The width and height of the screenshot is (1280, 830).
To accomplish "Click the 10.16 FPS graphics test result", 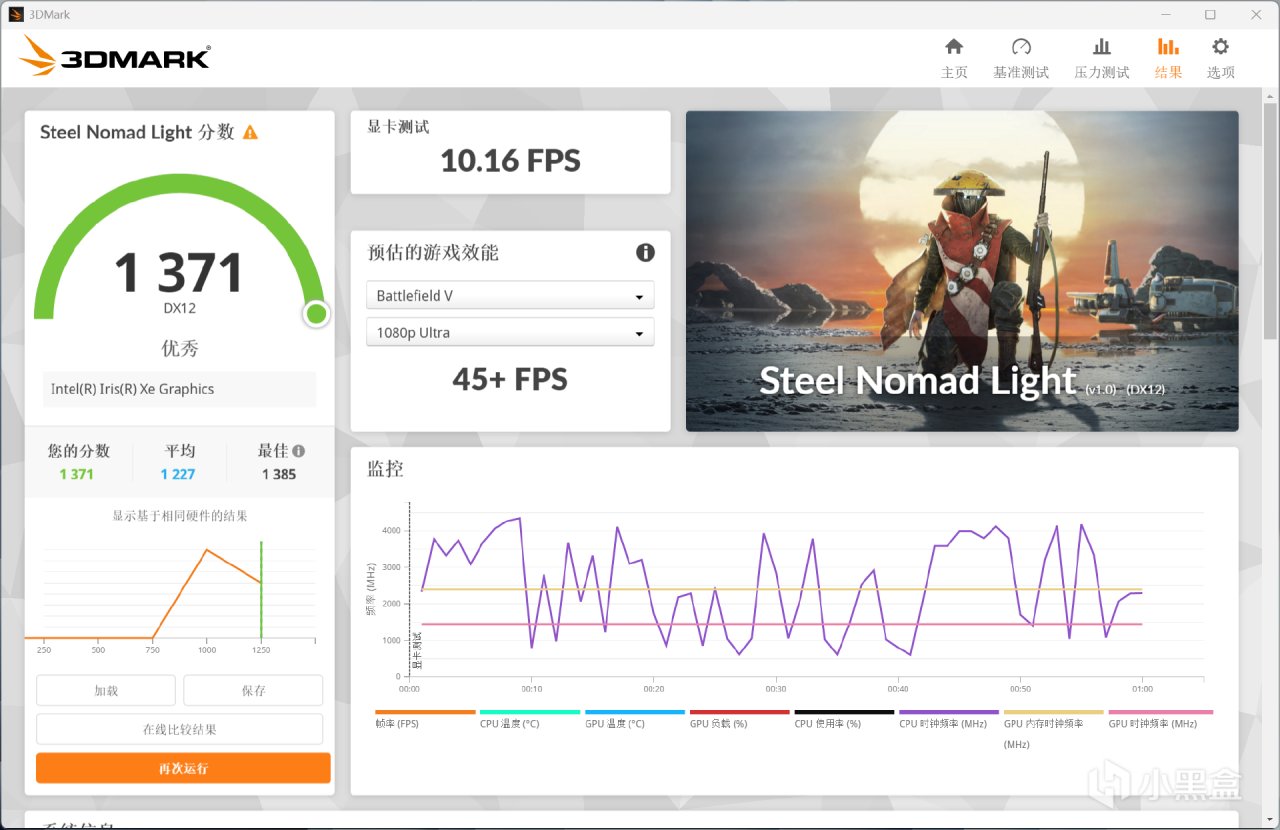I will tap(510, 161).
